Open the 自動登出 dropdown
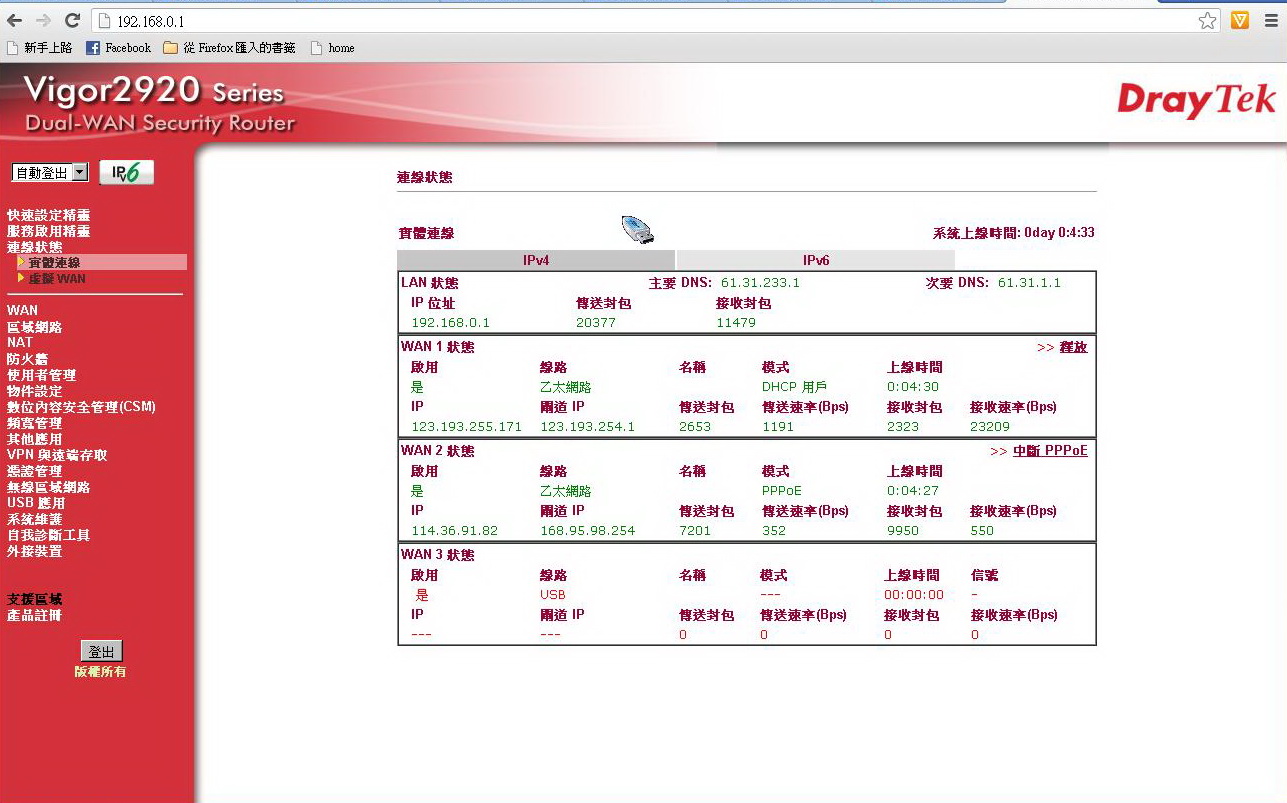Viewport: 1287px width, 803px height. click(x=50, y=173)
